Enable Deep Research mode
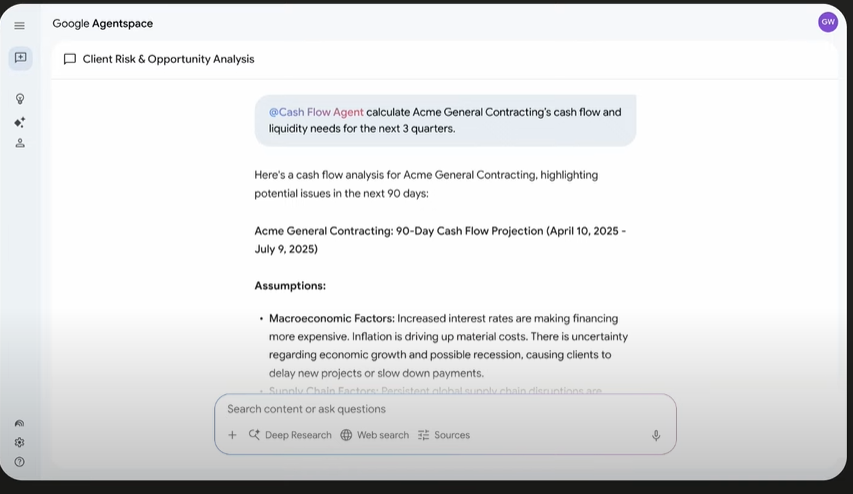853x494 pixels. pos(290,435)
